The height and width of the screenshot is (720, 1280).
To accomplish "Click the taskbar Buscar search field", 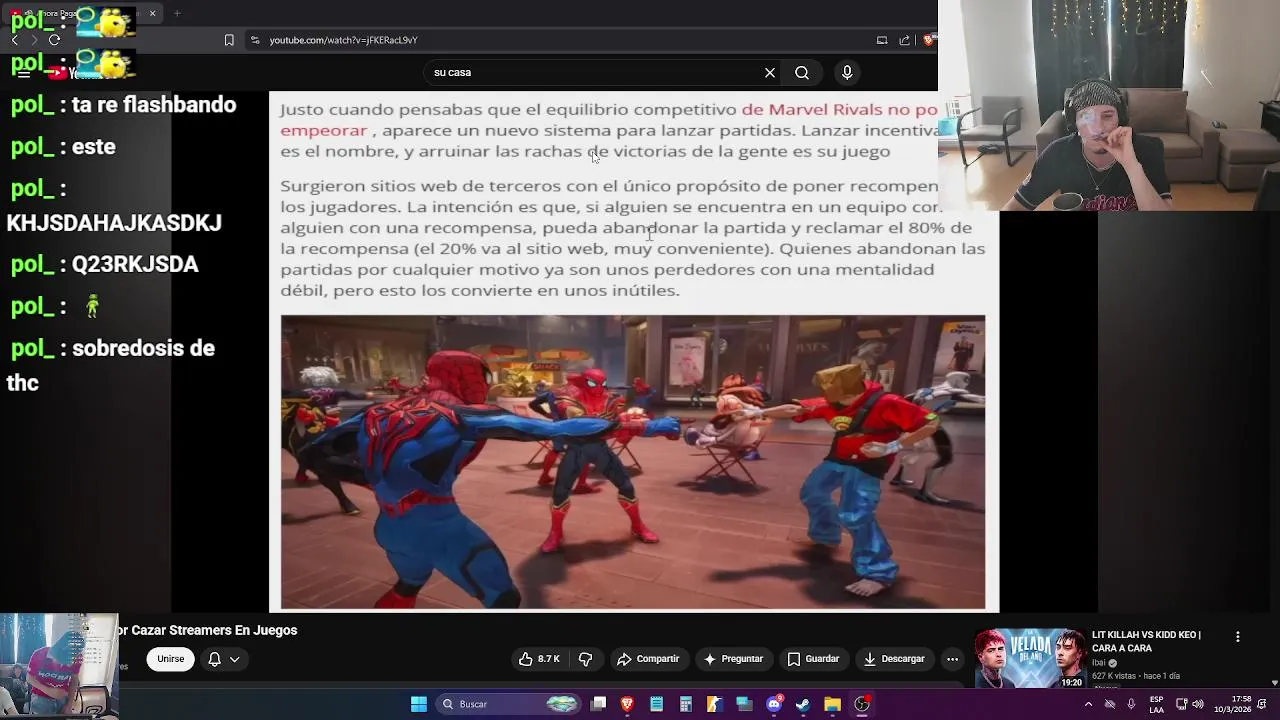I will pyautogui.click(x=510, y=704).
